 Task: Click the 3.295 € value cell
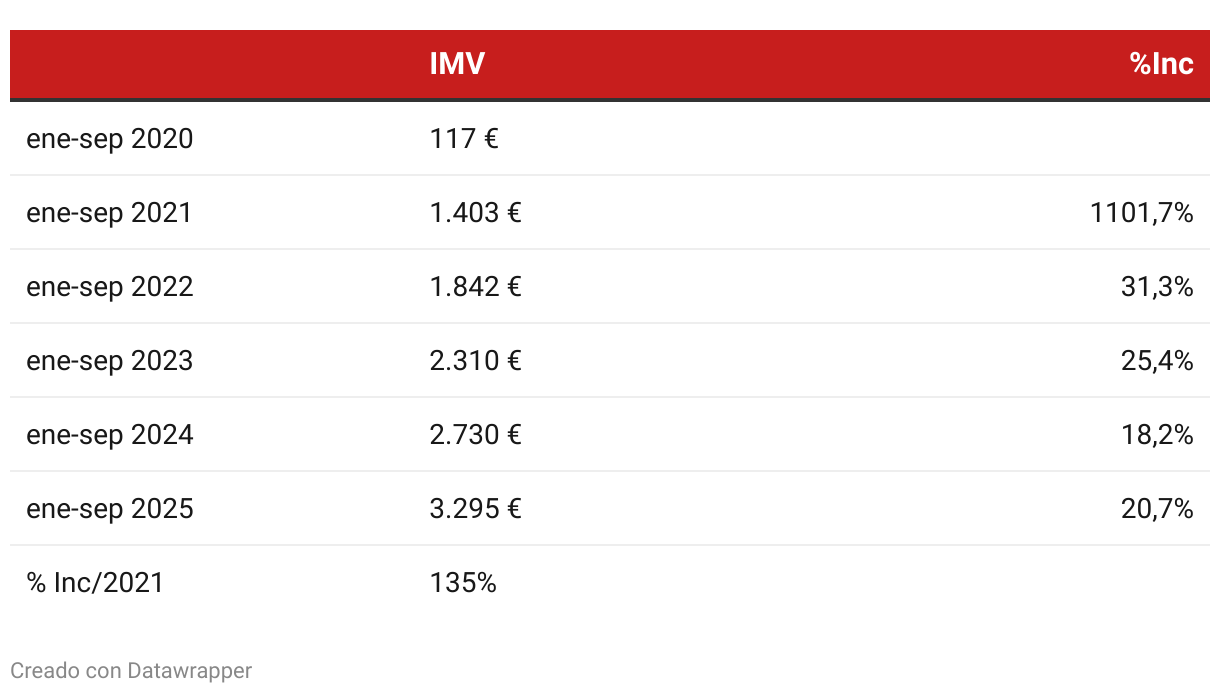[476, 508]
